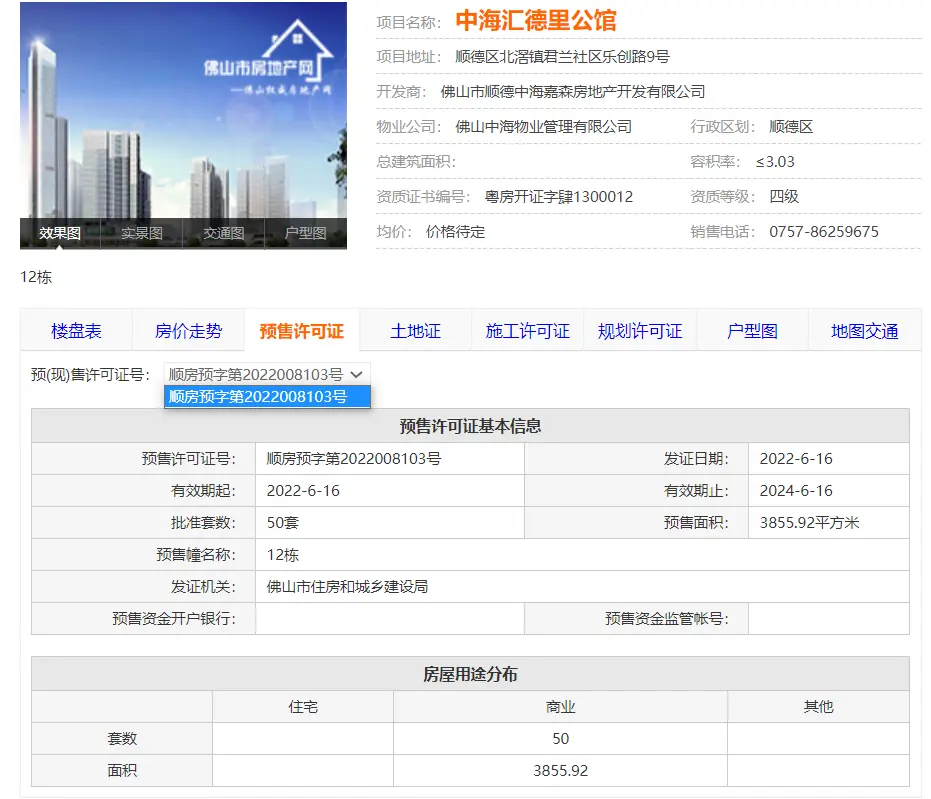The width and height of the screenshot is (931, 799).
Task: Click the plot ratio value ≤3.03
Action: (775, 161)
